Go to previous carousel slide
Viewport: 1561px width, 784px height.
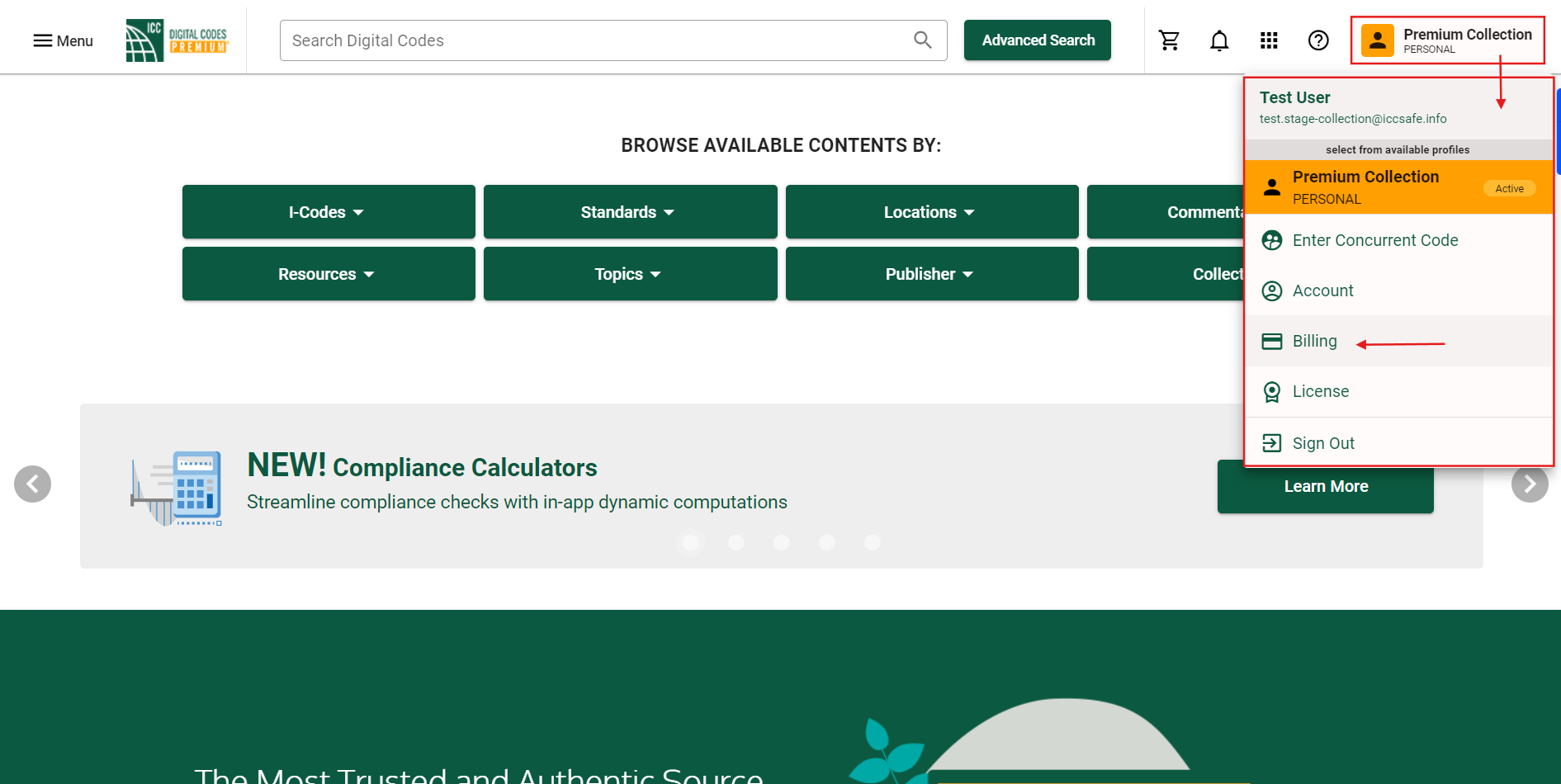tap(33, 484)
